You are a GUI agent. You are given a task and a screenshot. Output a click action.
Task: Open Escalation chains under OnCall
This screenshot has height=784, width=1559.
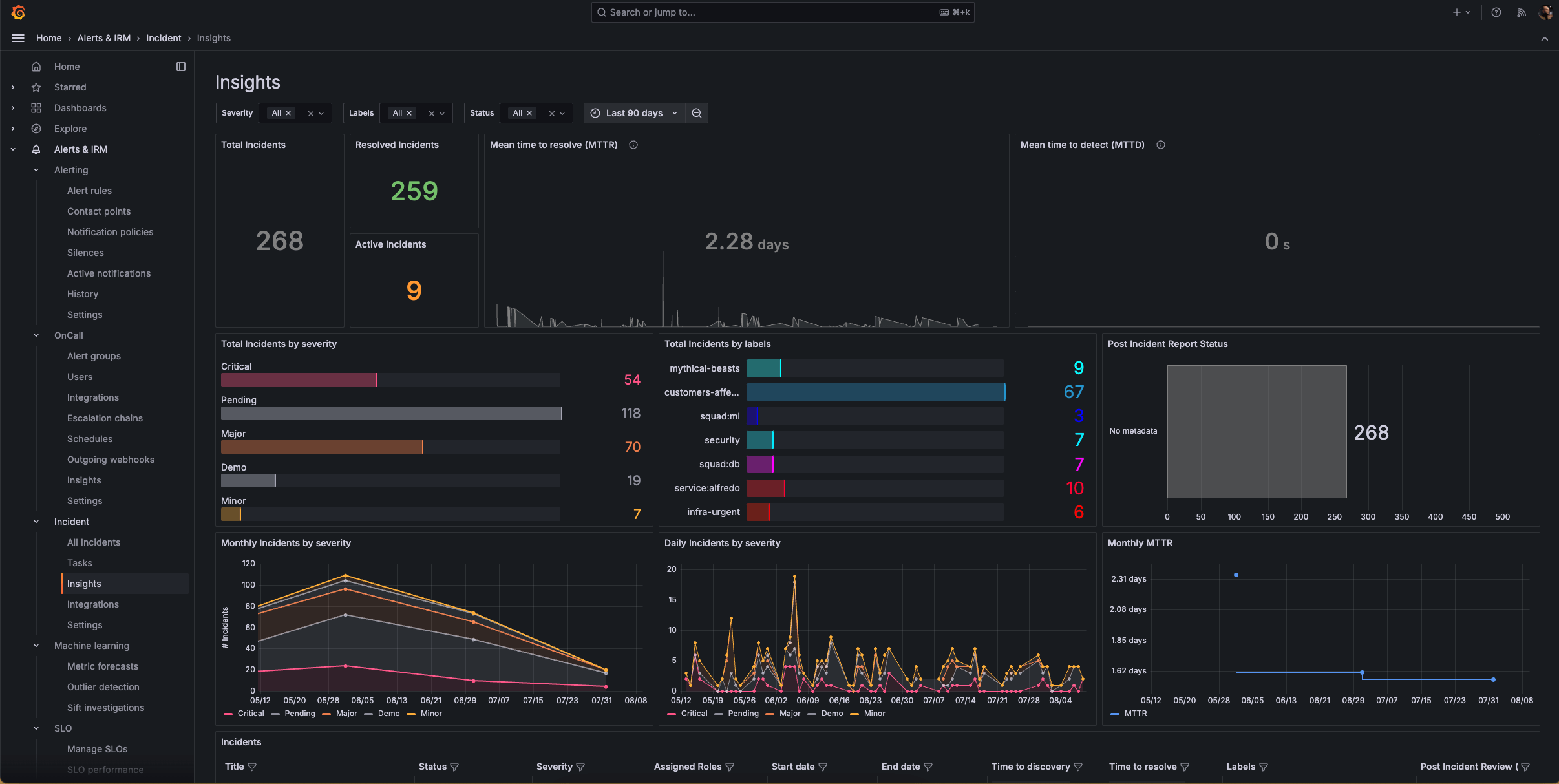[105, 418]
